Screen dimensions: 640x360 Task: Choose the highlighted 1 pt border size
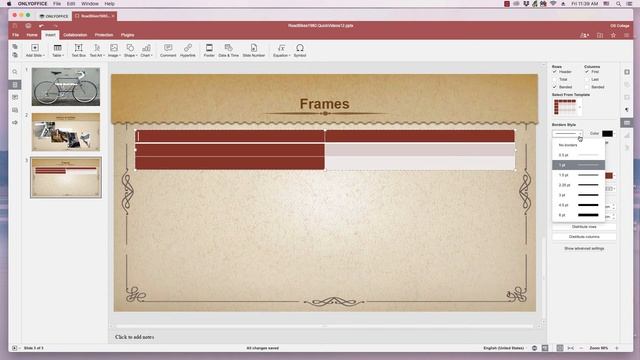tap(578, 165)
